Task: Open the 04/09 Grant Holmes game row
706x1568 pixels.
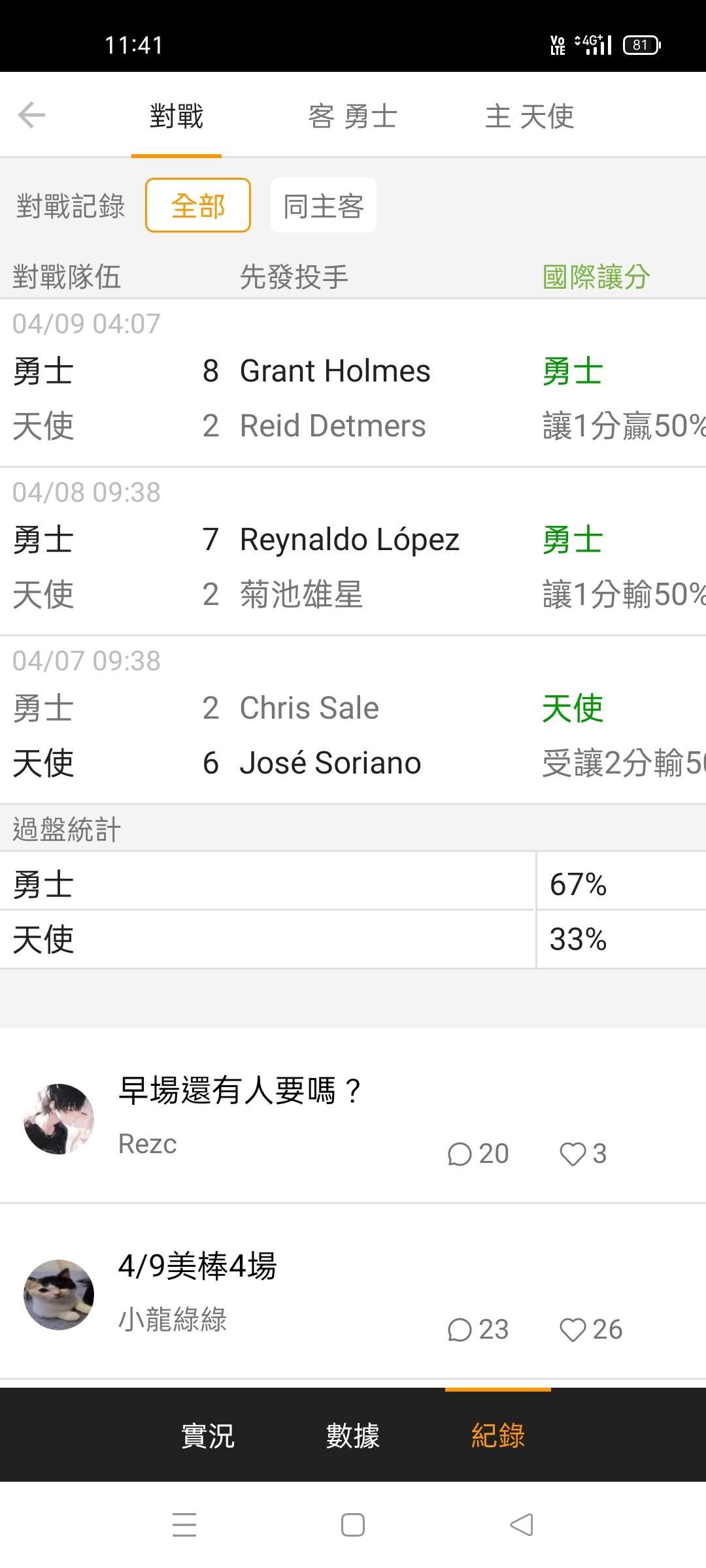Action: pyautogui.click(x=335, y=398)
